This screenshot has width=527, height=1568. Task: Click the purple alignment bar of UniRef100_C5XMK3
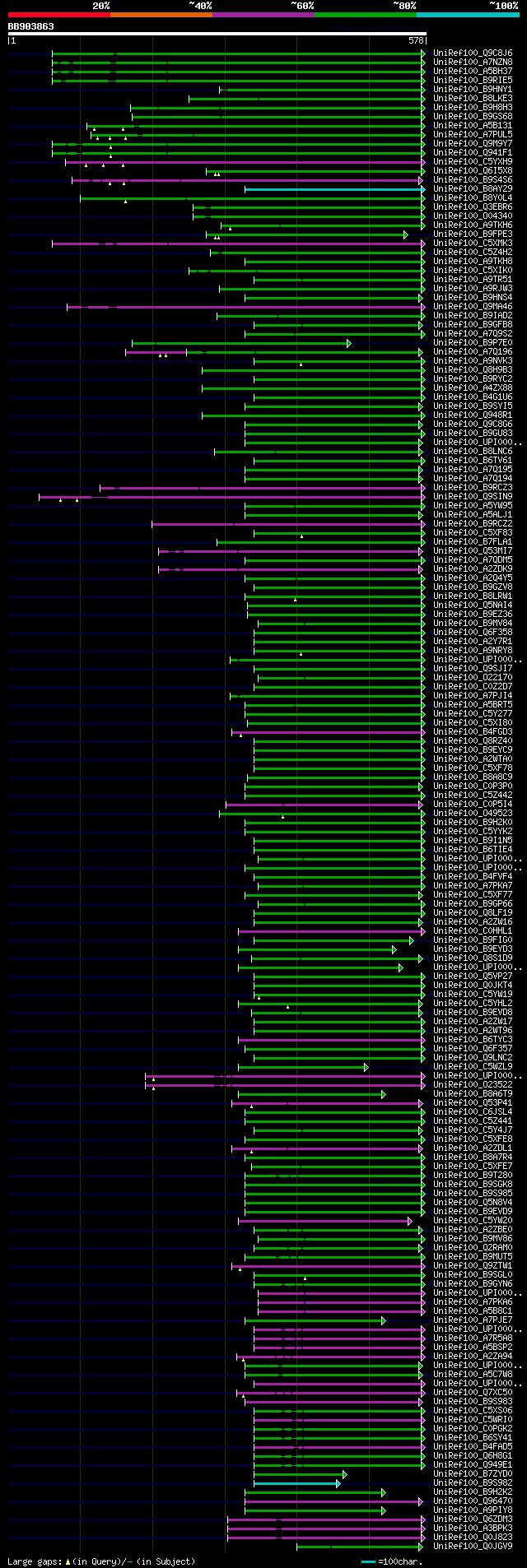(238, 244)
